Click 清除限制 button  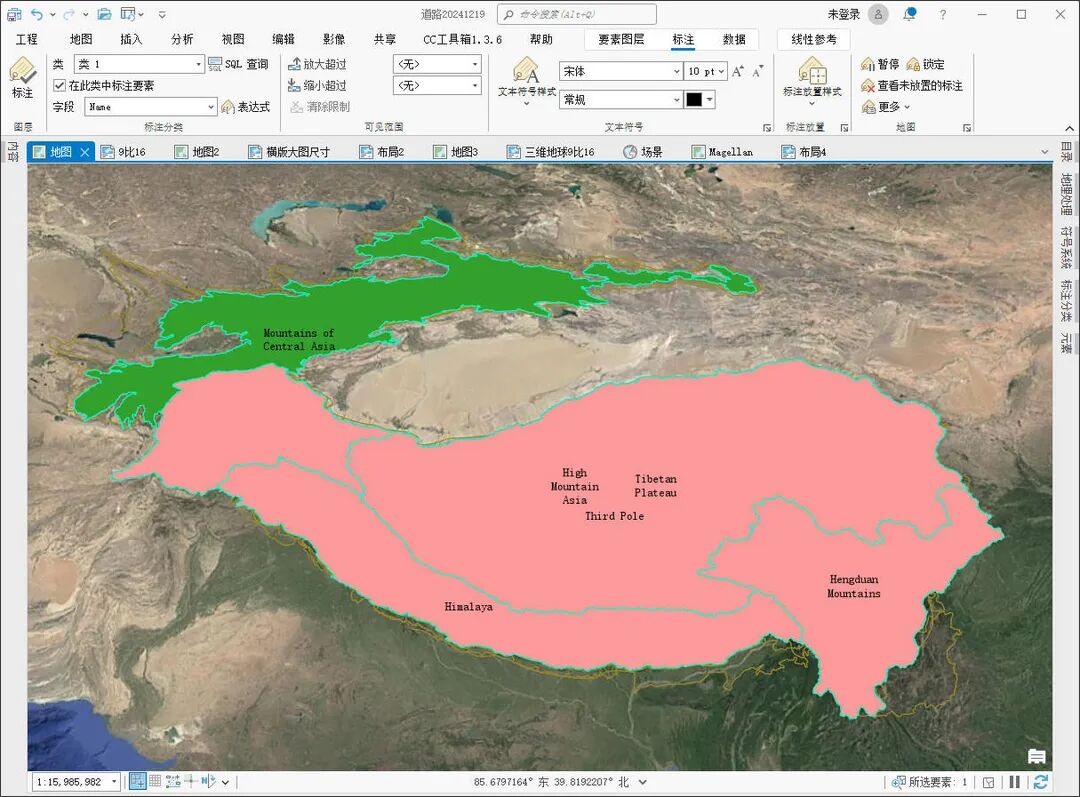coord(320,107)
